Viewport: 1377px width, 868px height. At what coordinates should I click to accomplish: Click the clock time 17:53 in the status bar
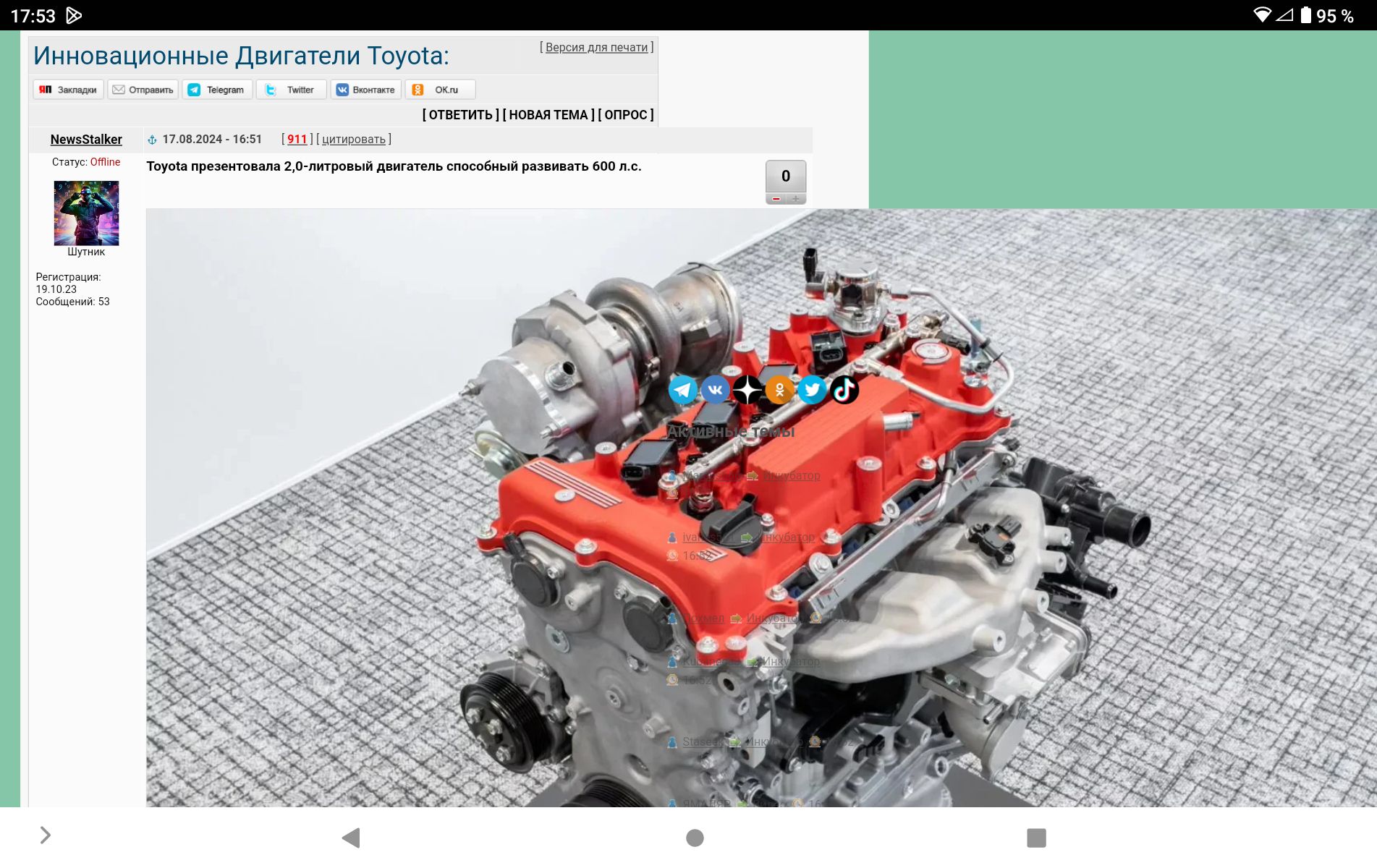(x=33, y=16)
